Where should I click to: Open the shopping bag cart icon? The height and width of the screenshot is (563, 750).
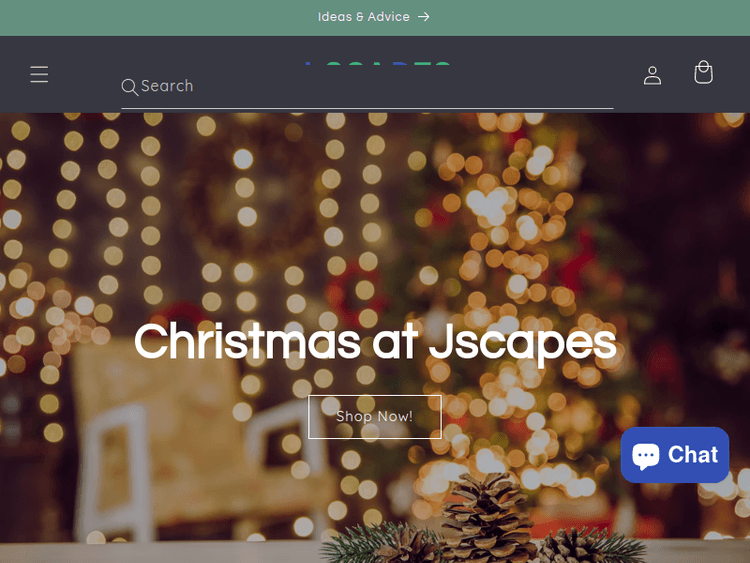coord(703,72)
